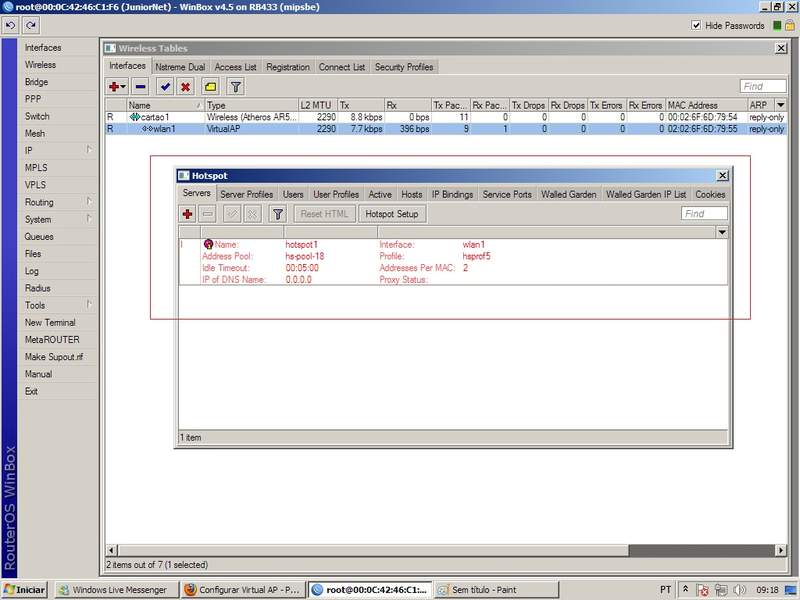Click the Iniciar start button

tap(24, 590)
